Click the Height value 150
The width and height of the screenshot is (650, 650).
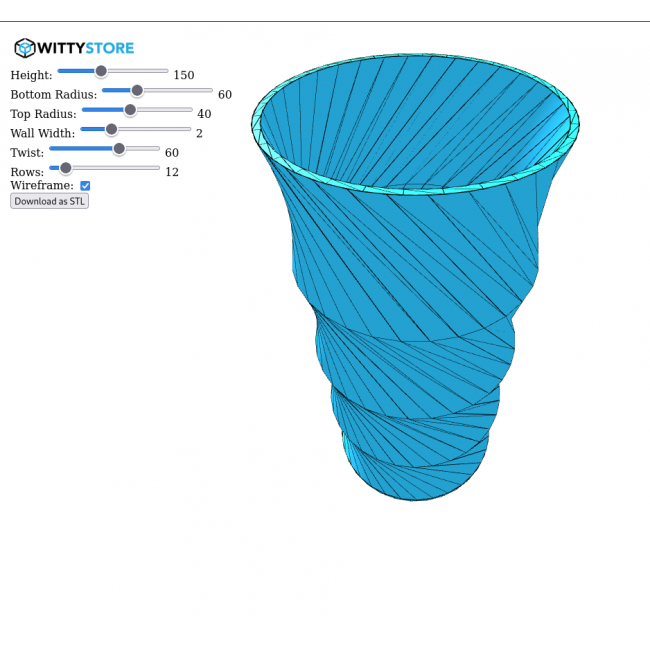(x=184, y=75)
